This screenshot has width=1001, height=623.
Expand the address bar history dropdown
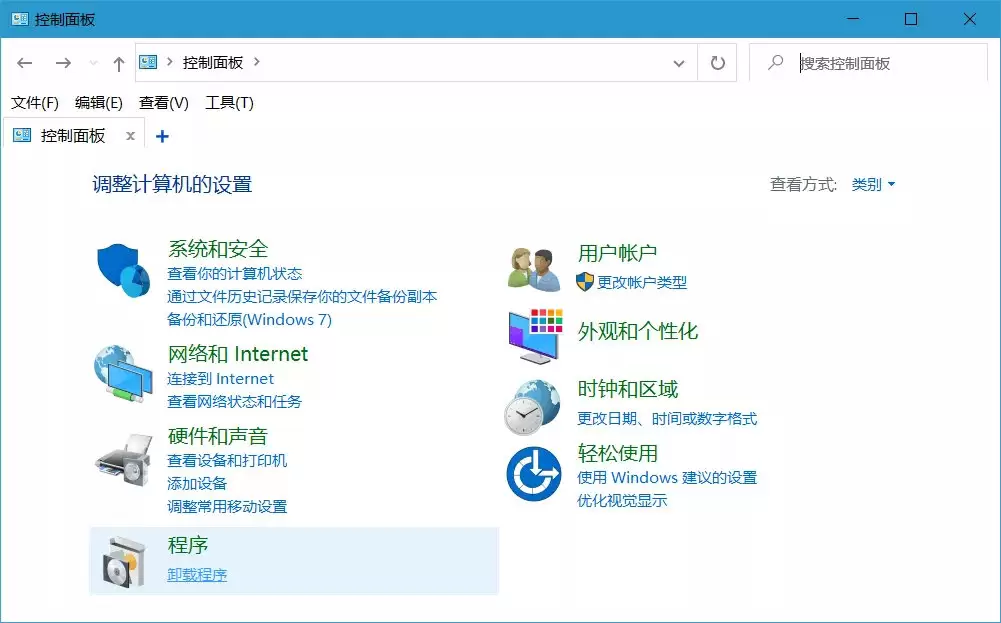click(x=679, y=63)
